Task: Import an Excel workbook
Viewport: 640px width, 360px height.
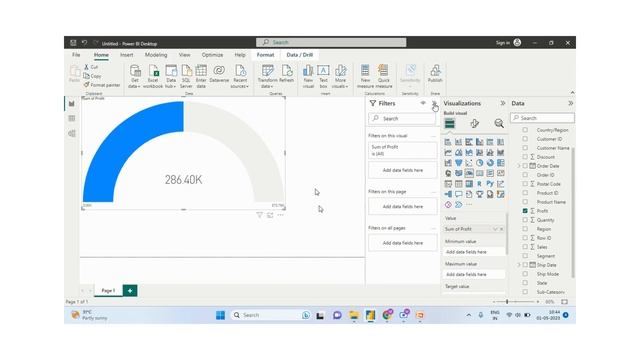Action: coord(153,76)
